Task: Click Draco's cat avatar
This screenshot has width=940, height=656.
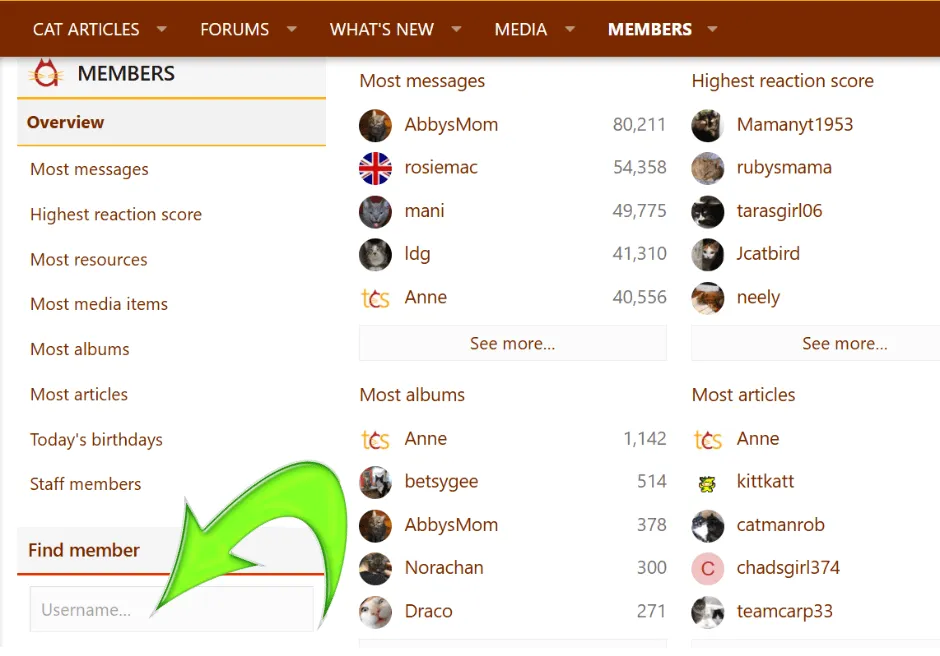Action: (375, 612)
